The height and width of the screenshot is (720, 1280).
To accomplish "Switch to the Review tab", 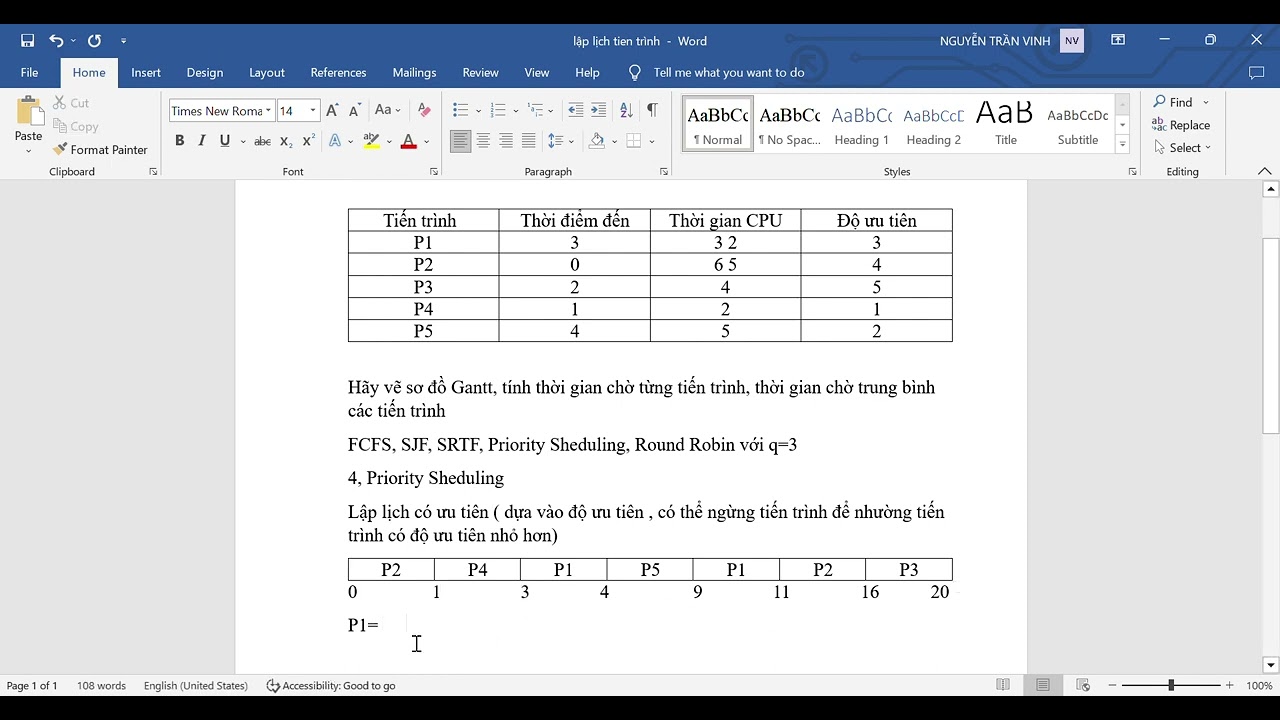I will tap(481, 73).
